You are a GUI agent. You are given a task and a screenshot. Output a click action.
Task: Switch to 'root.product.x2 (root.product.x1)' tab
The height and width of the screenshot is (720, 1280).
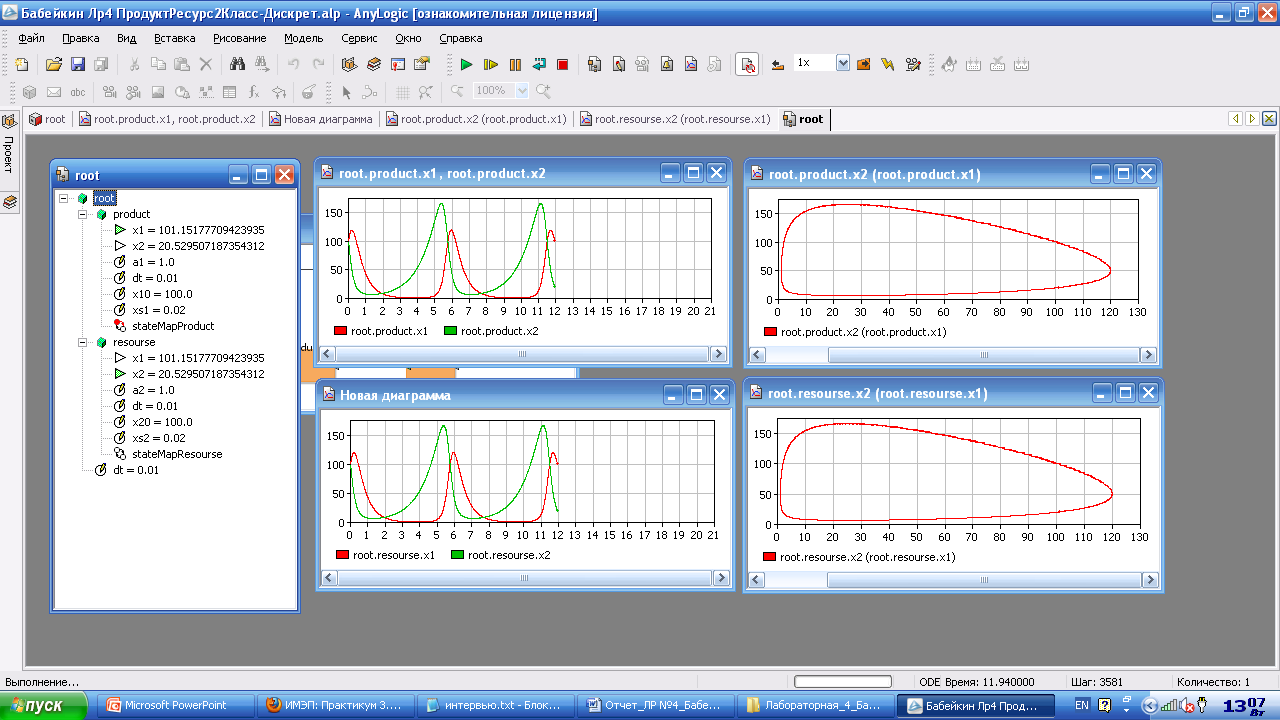pos(475,119)
